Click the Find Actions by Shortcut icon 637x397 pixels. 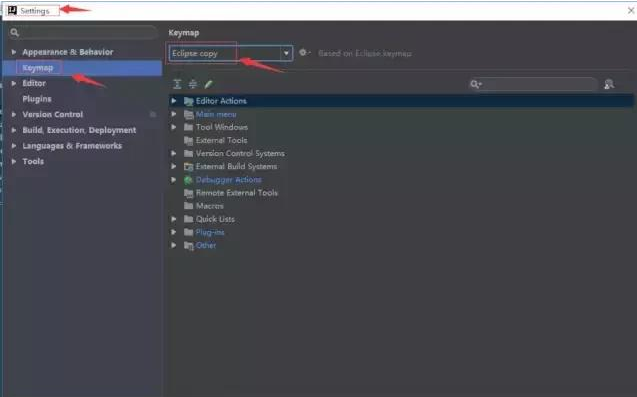point(609,84)
